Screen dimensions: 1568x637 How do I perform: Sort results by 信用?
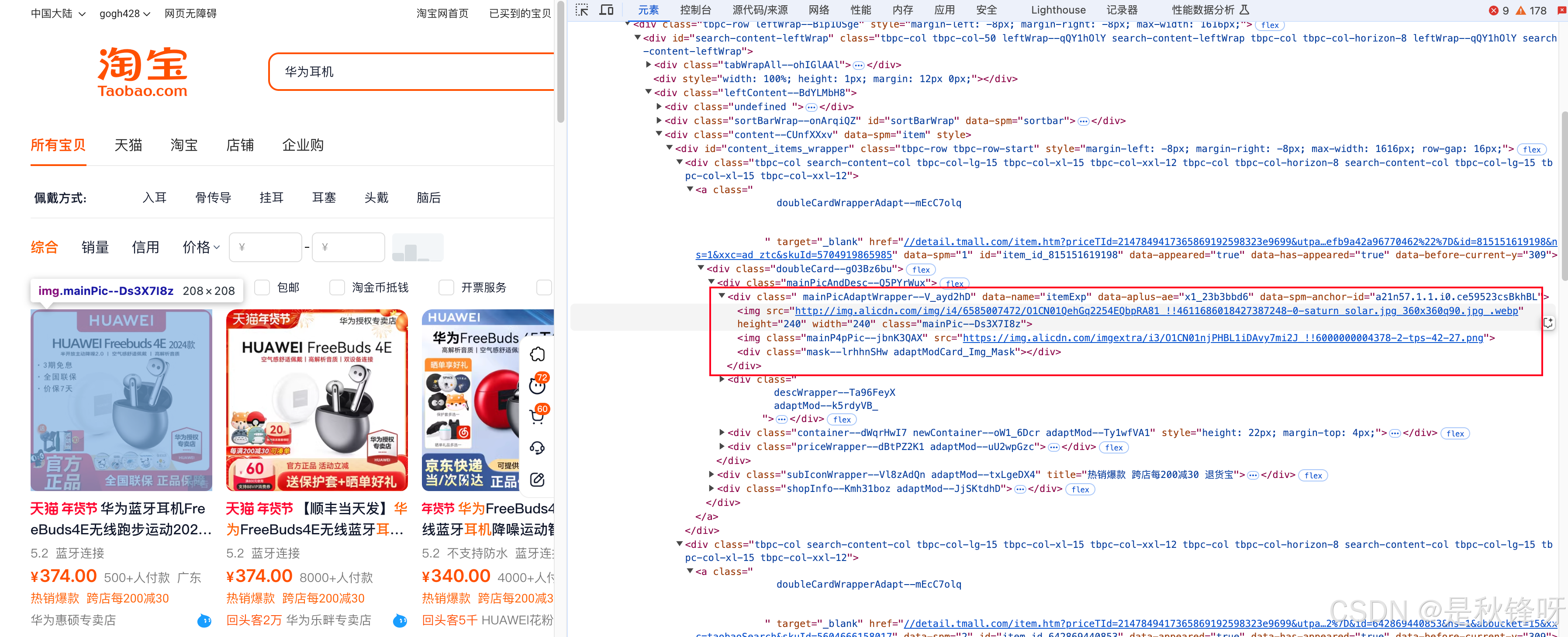click(146, 247)
